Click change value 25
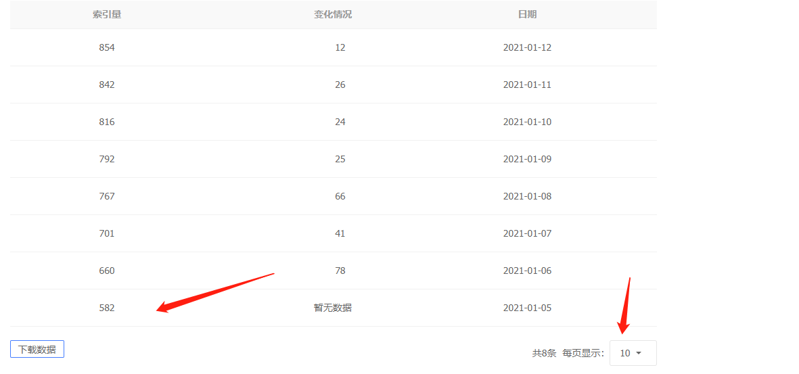This screenshot has height=374, width=799. coord(340,159)
